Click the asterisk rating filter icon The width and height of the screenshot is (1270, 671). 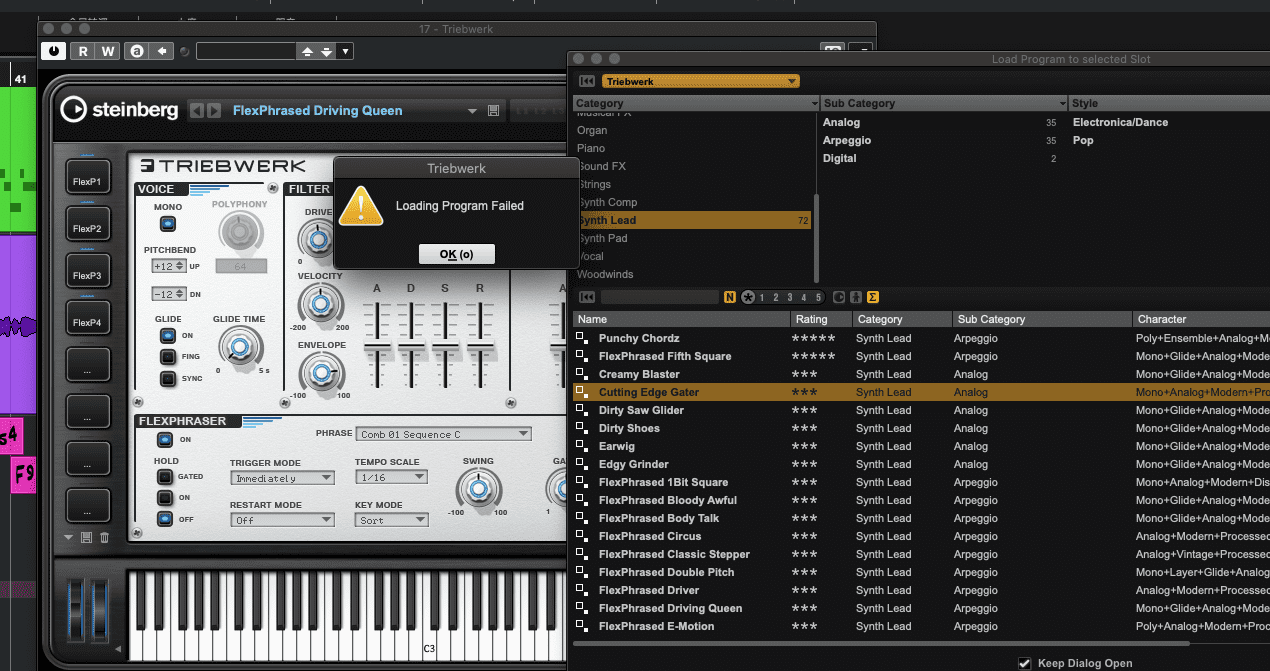click(x=747, y=297)
